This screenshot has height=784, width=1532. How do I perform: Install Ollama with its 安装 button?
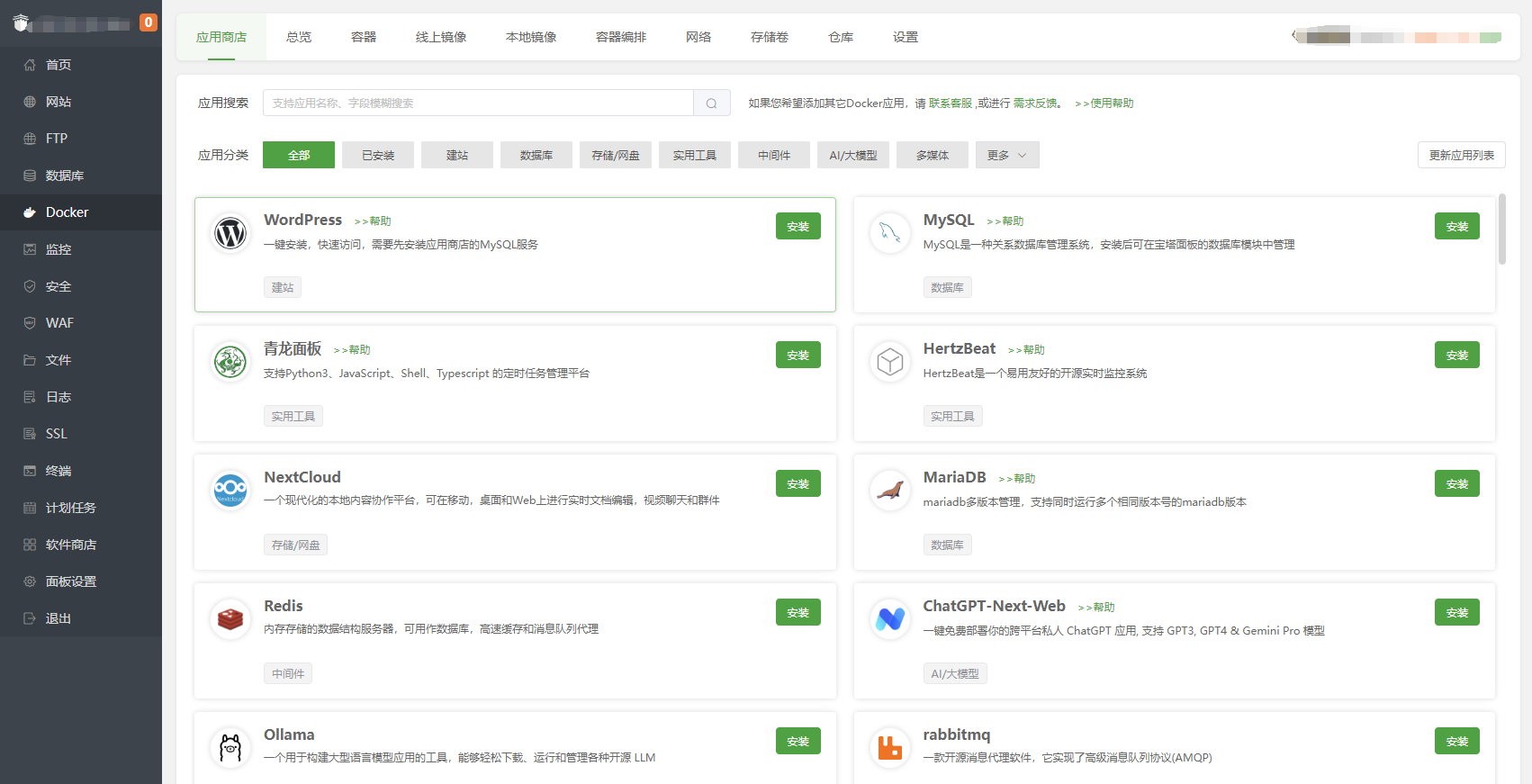(798, 741)
